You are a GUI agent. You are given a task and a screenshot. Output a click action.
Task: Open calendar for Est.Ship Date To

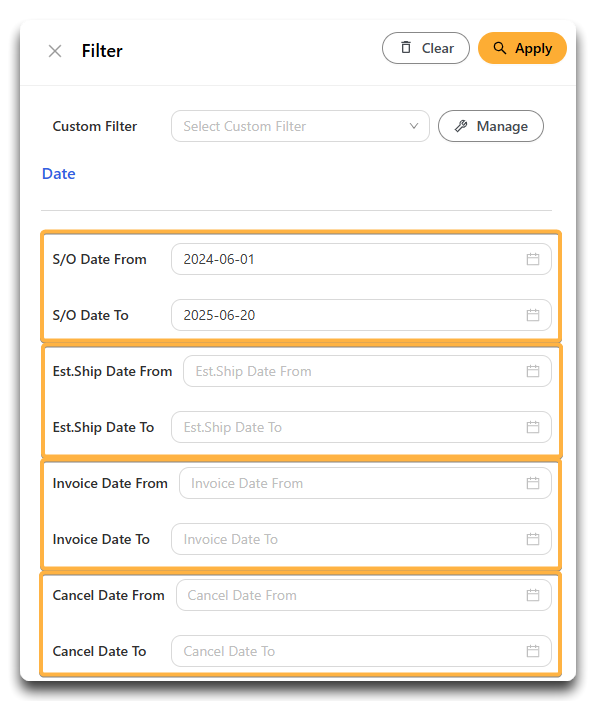(533, 427)
